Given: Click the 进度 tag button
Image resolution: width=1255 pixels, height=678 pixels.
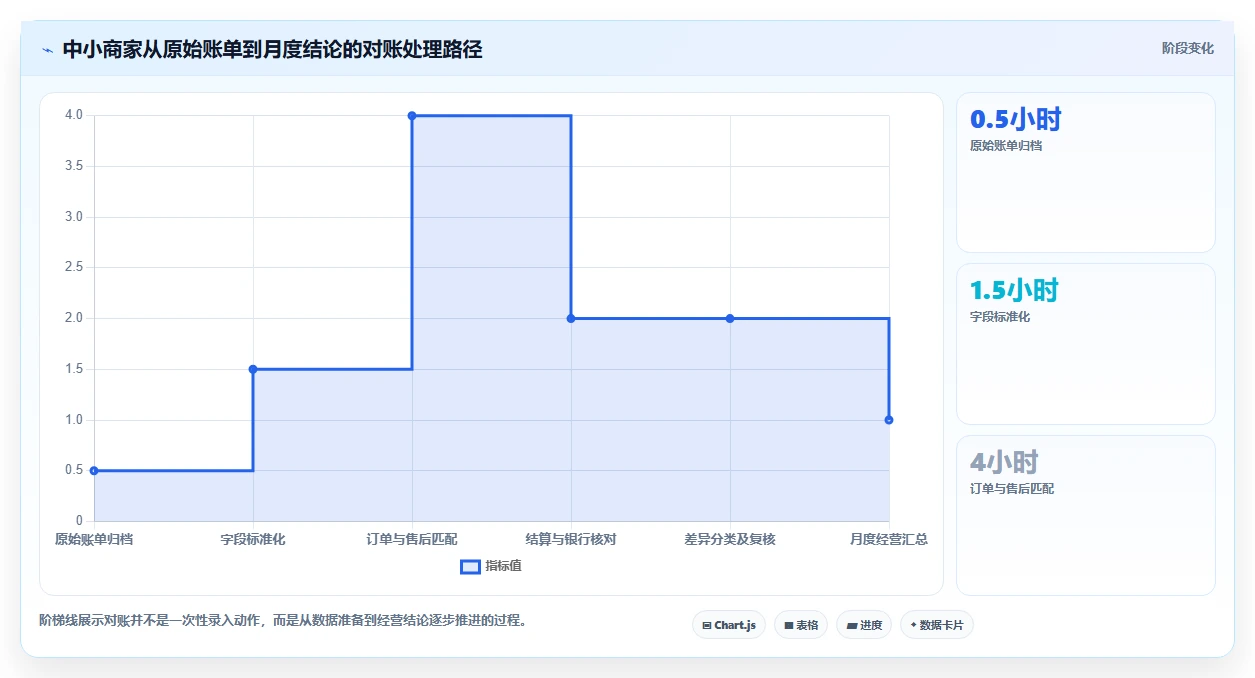Looking at the screenshot, I should click(864, 625).
